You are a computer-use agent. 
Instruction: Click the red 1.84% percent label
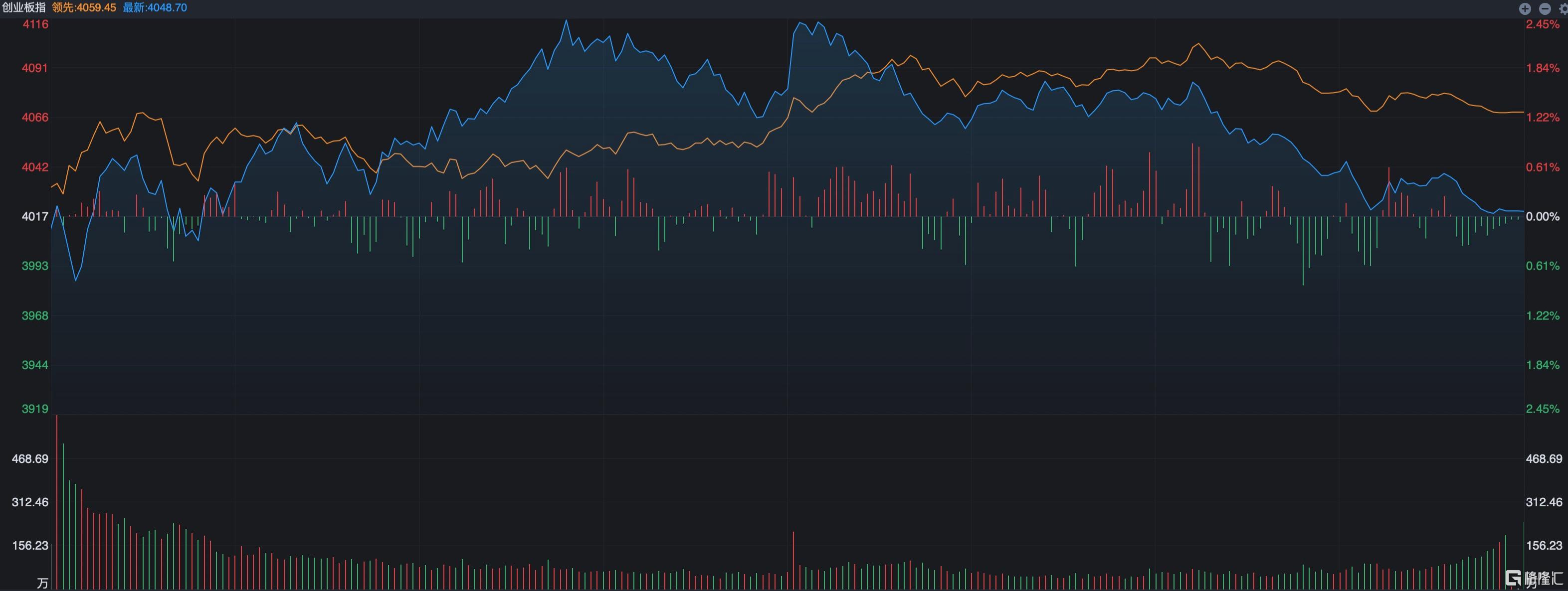[1543, 68]
